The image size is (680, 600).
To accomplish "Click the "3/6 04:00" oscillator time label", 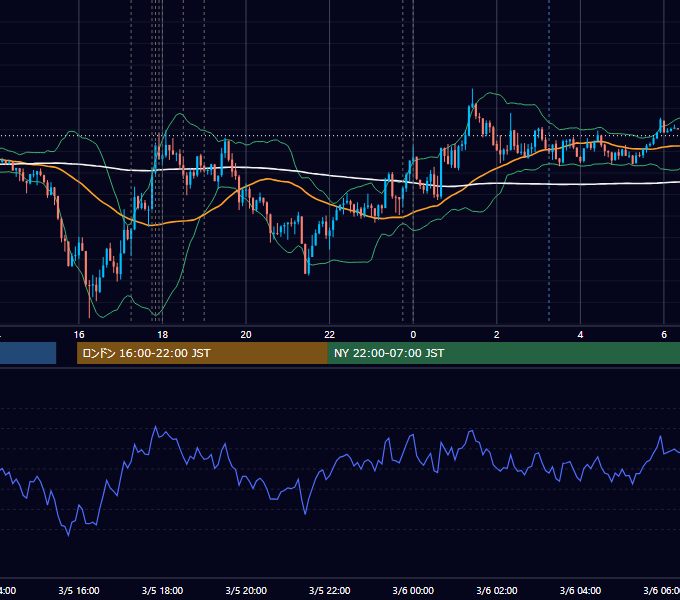I will click(580, 590).
